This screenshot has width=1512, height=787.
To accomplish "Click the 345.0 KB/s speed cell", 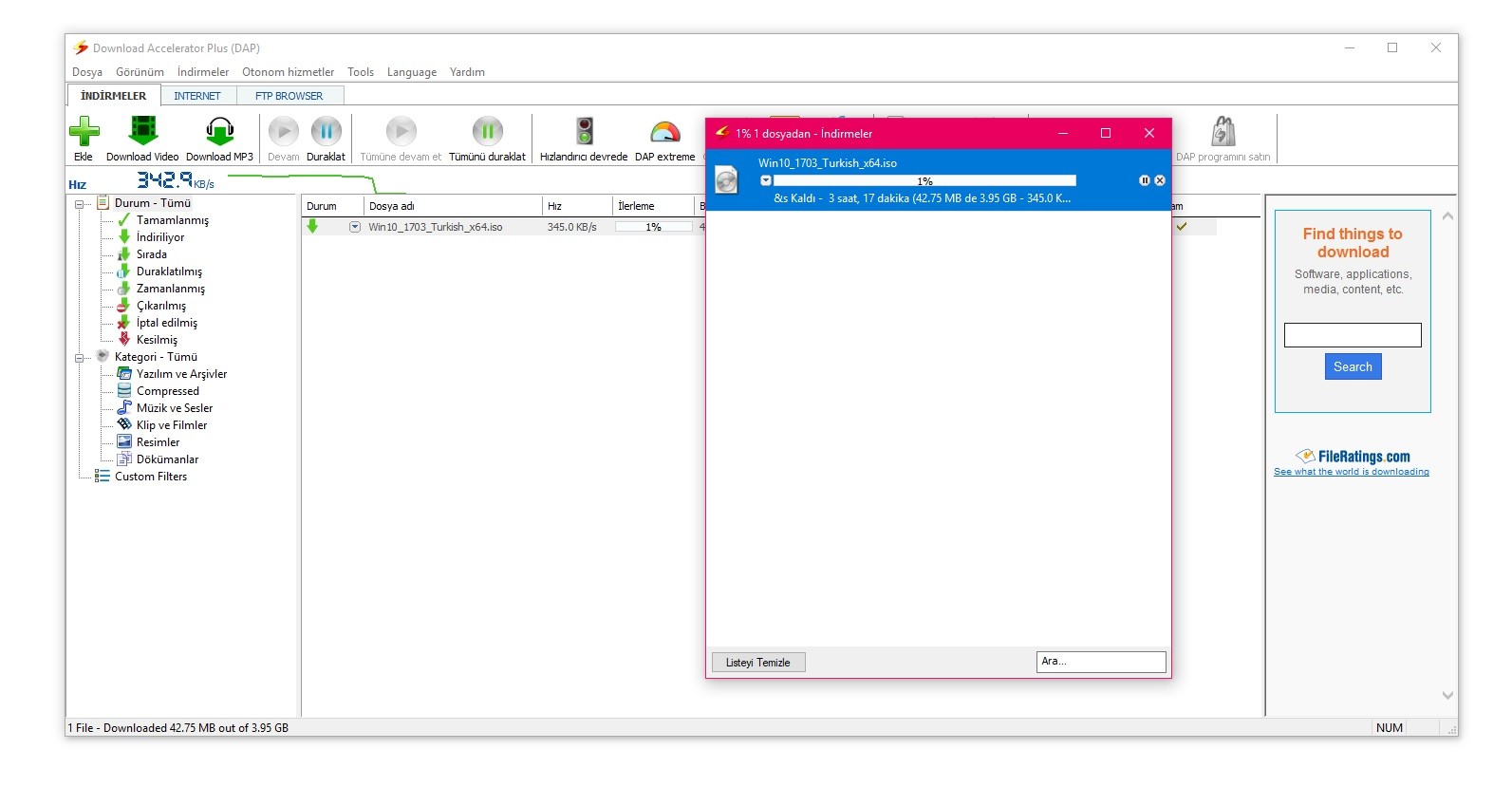I will [572, 227].
